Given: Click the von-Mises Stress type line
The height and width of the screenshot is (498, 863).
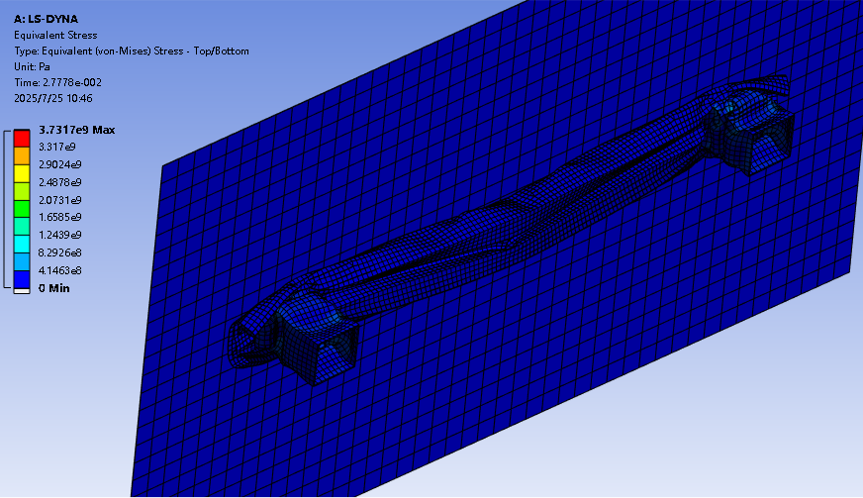Looking at the screenshot, I should 132,51.
